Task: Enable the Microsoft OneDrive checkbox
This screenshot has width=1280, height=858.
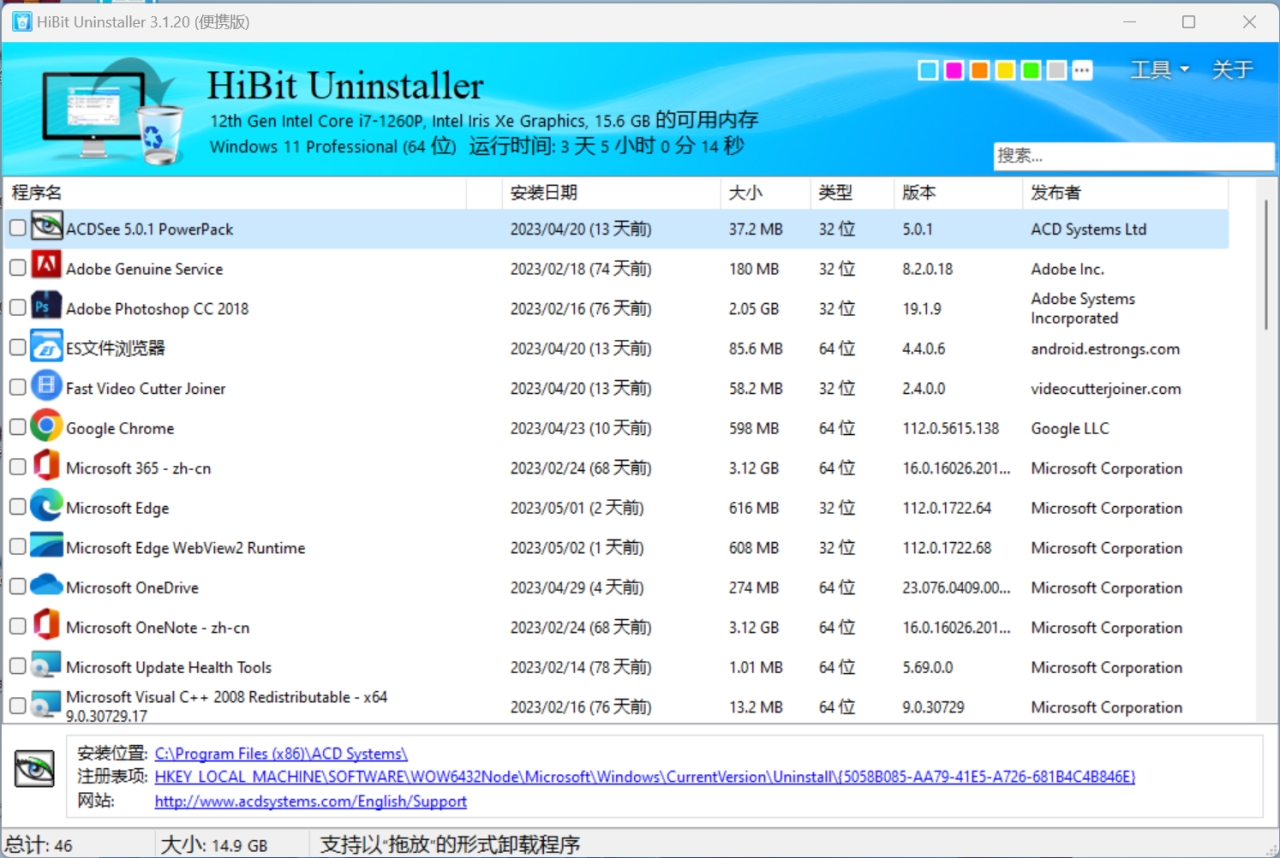Action: [17, 587]
